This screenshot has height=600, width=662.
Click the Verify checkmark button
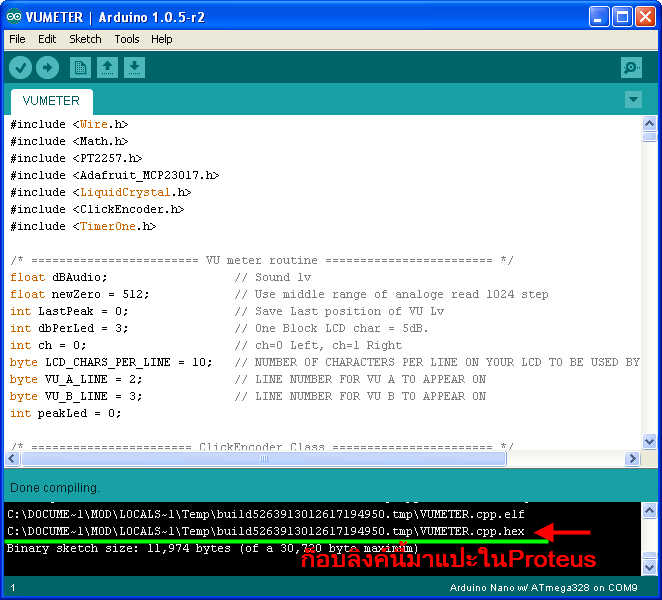tap(20, 68)
